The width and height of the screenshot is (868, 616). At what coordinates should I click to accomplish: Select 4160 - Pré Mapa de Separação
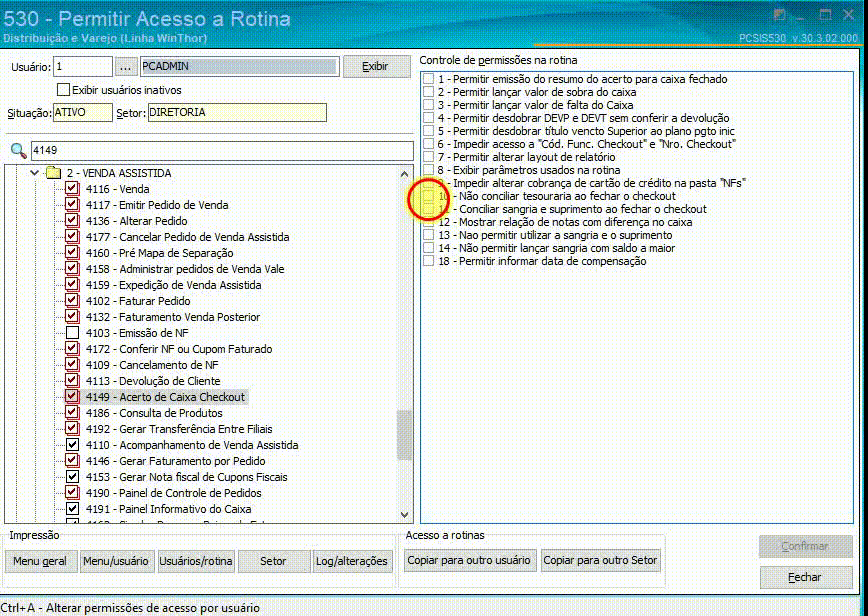159,253
